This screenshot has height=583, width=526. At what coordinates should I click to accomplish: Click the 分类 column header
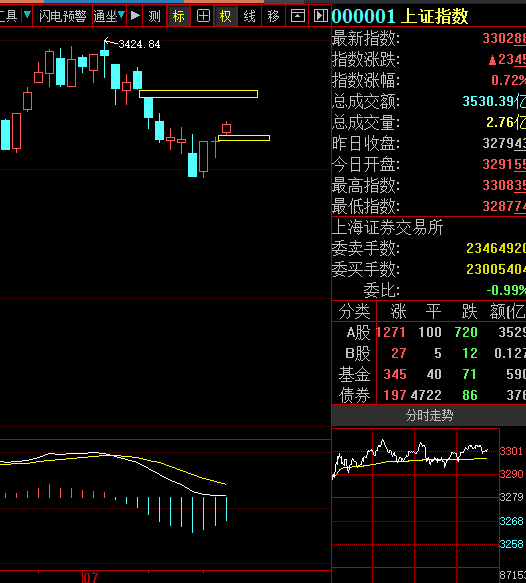click(354, 311)
